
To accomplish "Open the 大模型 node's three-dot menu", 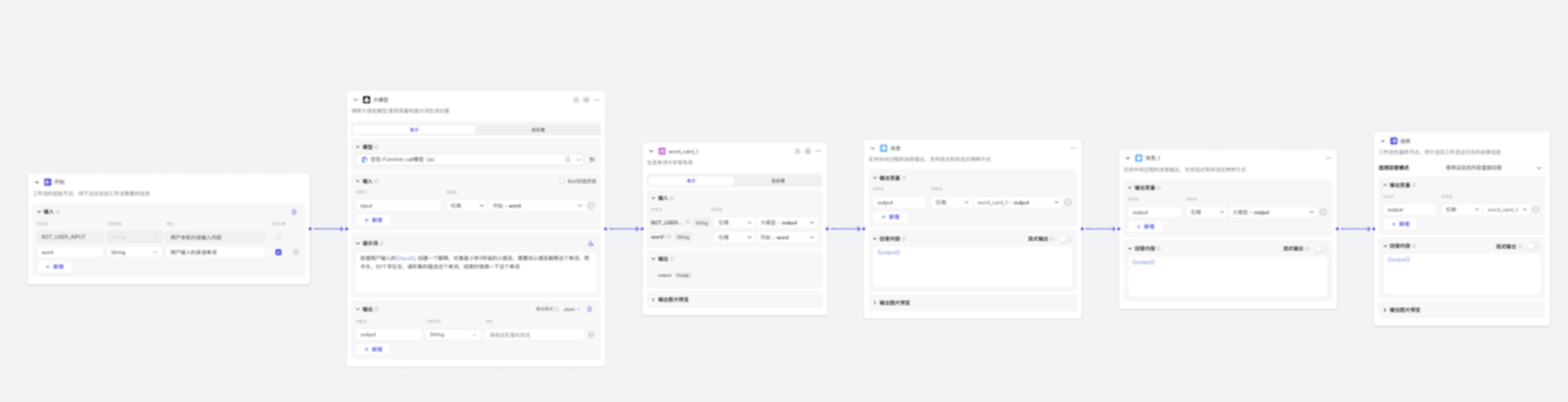I will pos(597,100).
